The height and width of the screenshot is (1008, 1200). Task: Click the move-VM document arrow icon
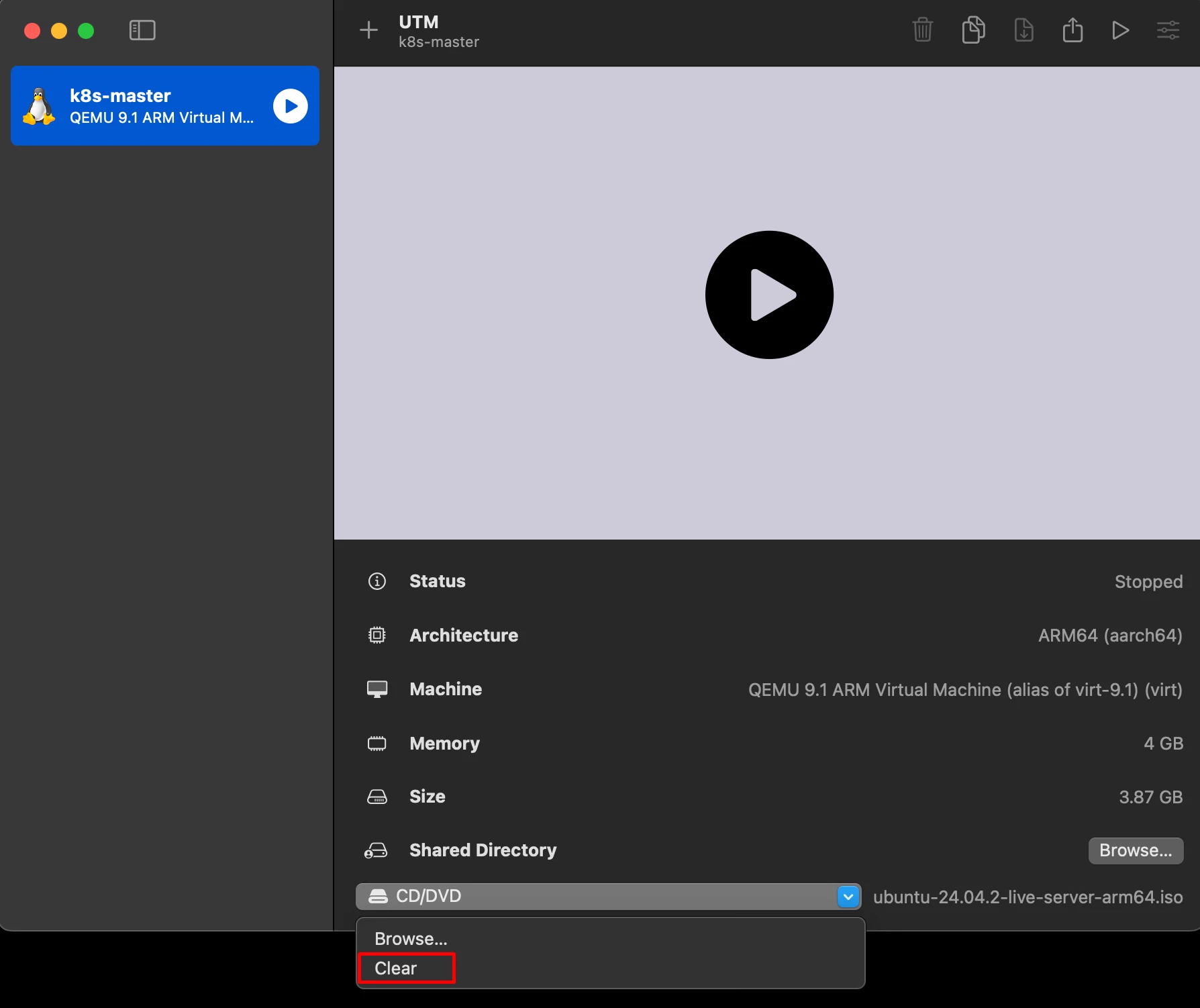[x=1023, y=30]
